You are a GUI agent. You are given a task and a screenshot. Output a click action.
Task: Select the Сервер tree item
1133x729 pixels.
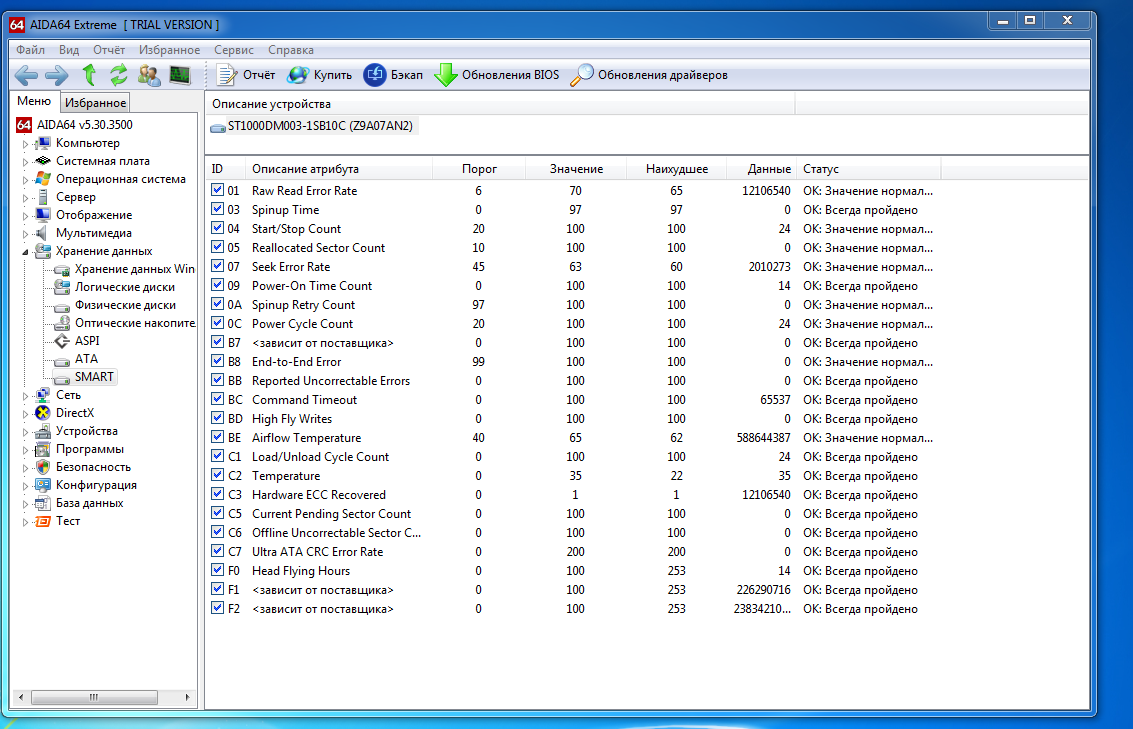tap(75, 197)
